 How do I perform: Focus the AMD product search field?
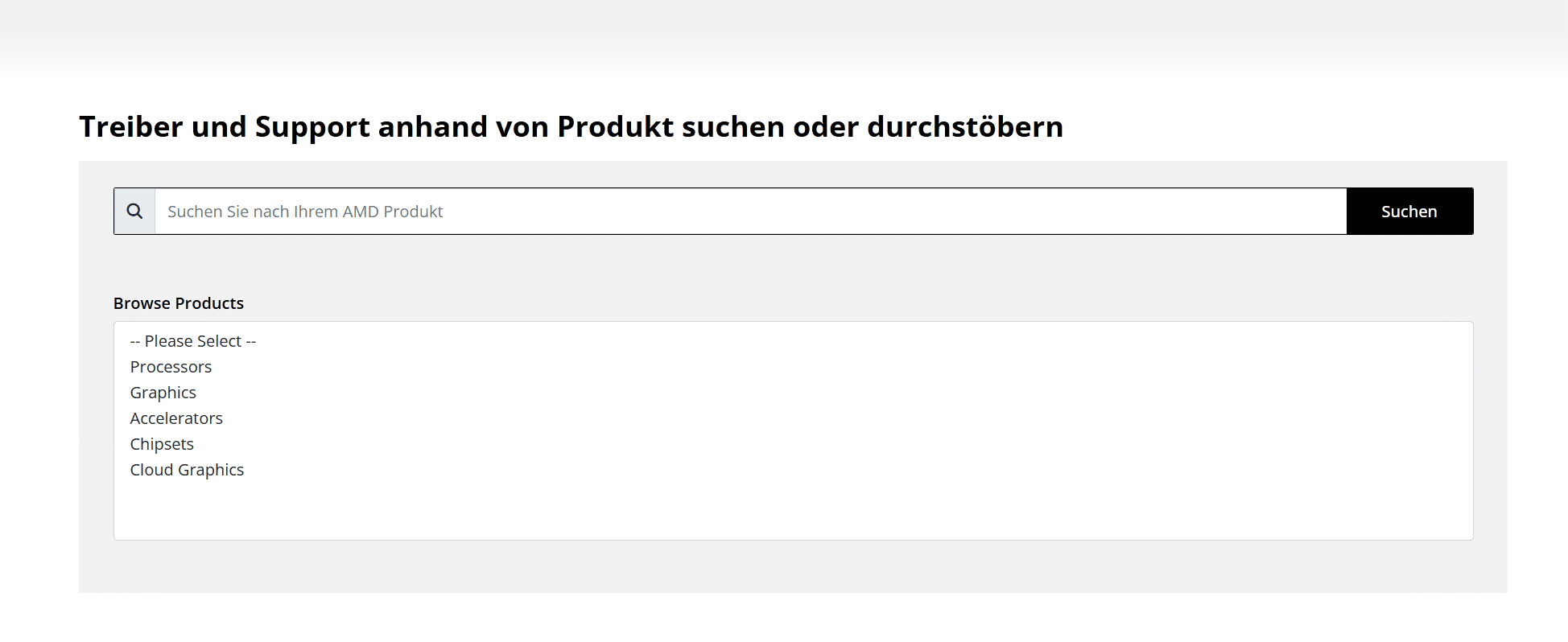click(x=749, y=212)
